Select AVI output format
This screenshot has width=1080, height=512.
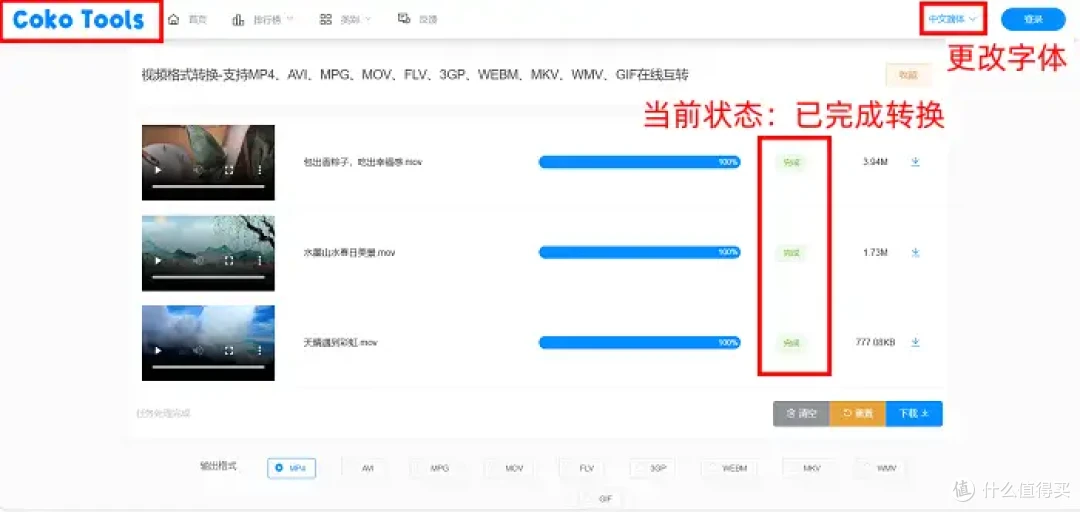[362, 468]
